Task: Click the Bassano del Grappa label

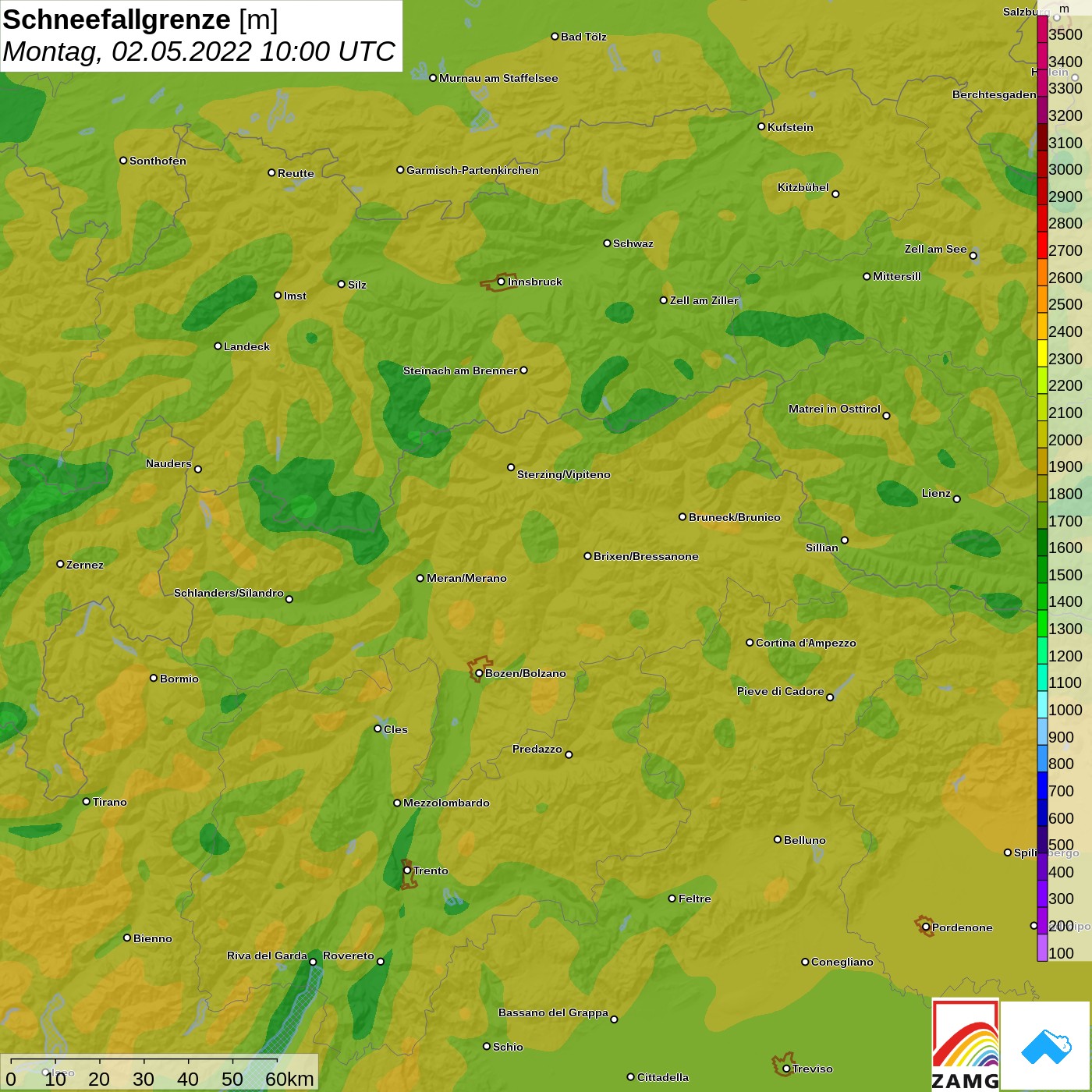Action: 554,1012
